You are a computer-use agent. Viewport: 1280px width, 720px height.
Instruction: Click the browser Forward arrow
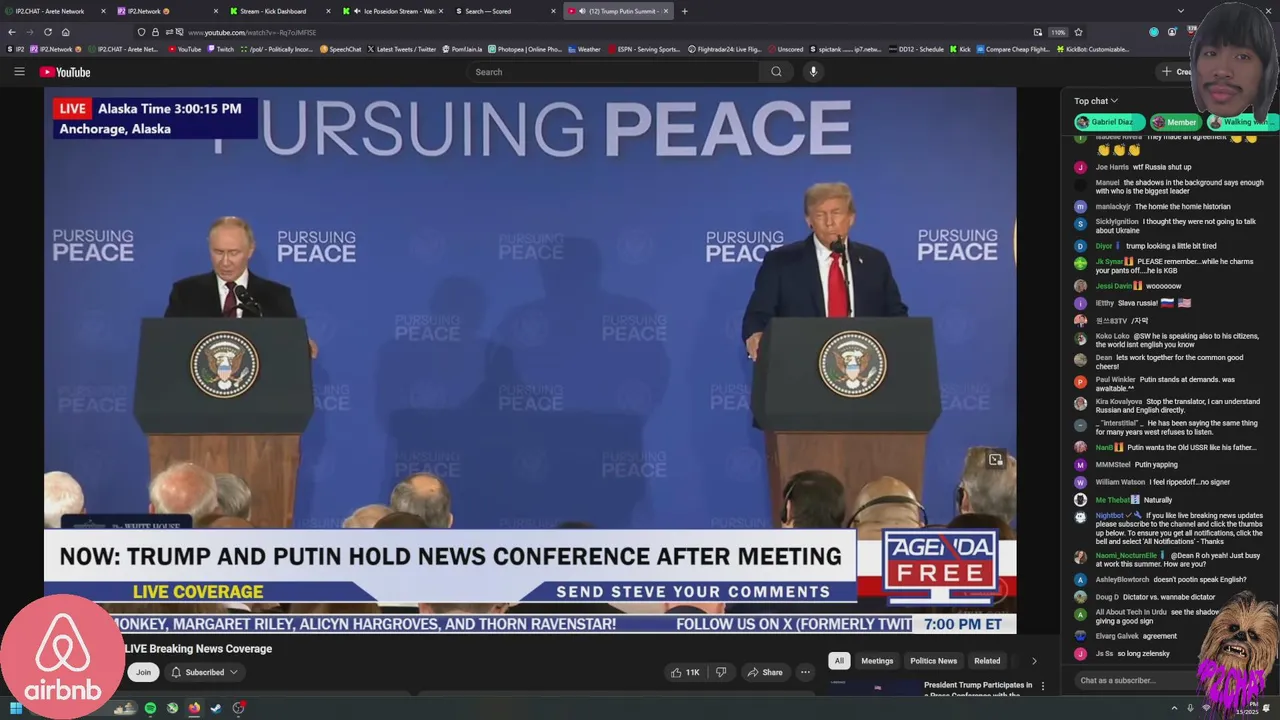pyautogui.click(x=29, y=32)
